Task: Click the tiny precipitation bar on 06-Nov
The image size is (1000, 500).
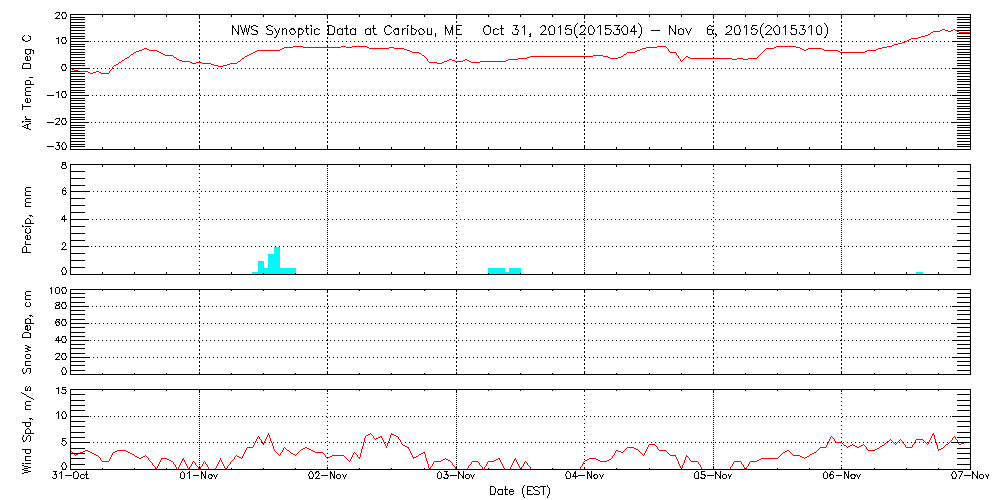Action: coord(919,272)
